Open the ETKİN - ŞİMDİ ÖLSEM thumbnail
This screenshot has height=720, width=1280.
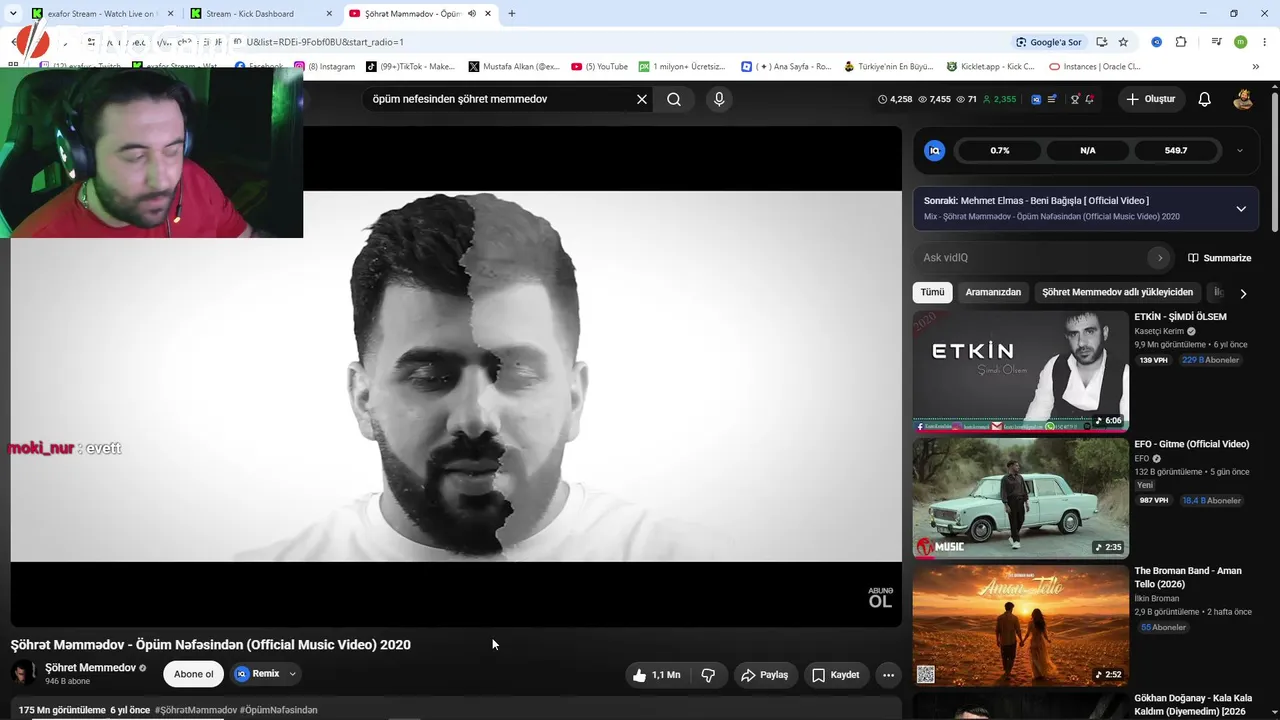pos(1020,371)
